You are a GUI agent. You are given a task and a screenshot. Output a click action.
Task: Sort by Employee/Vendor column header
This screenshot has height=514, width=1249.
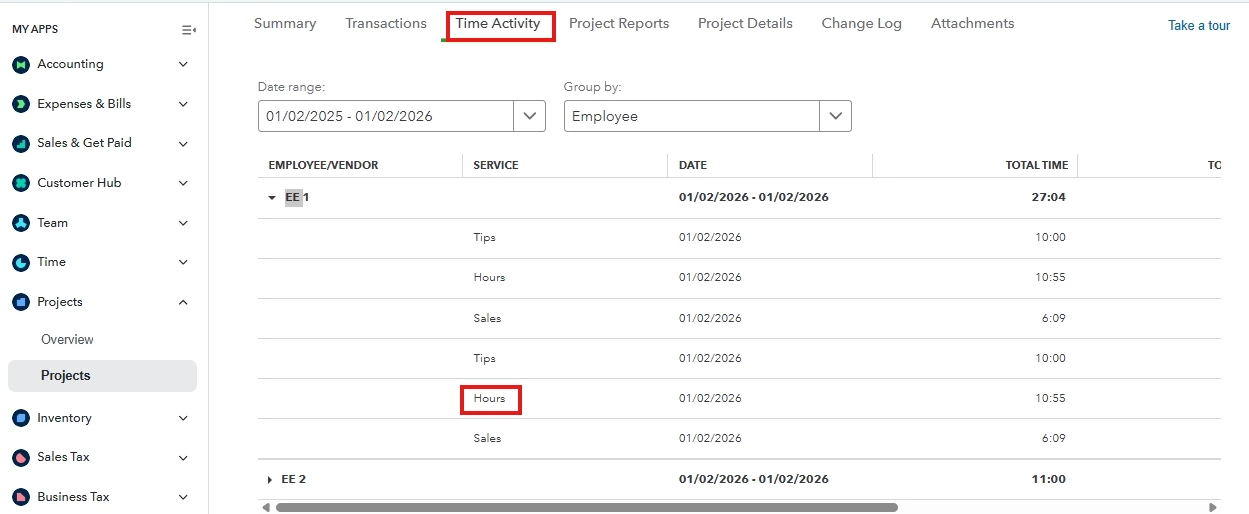pyautogui.click(x=323, y=165)
